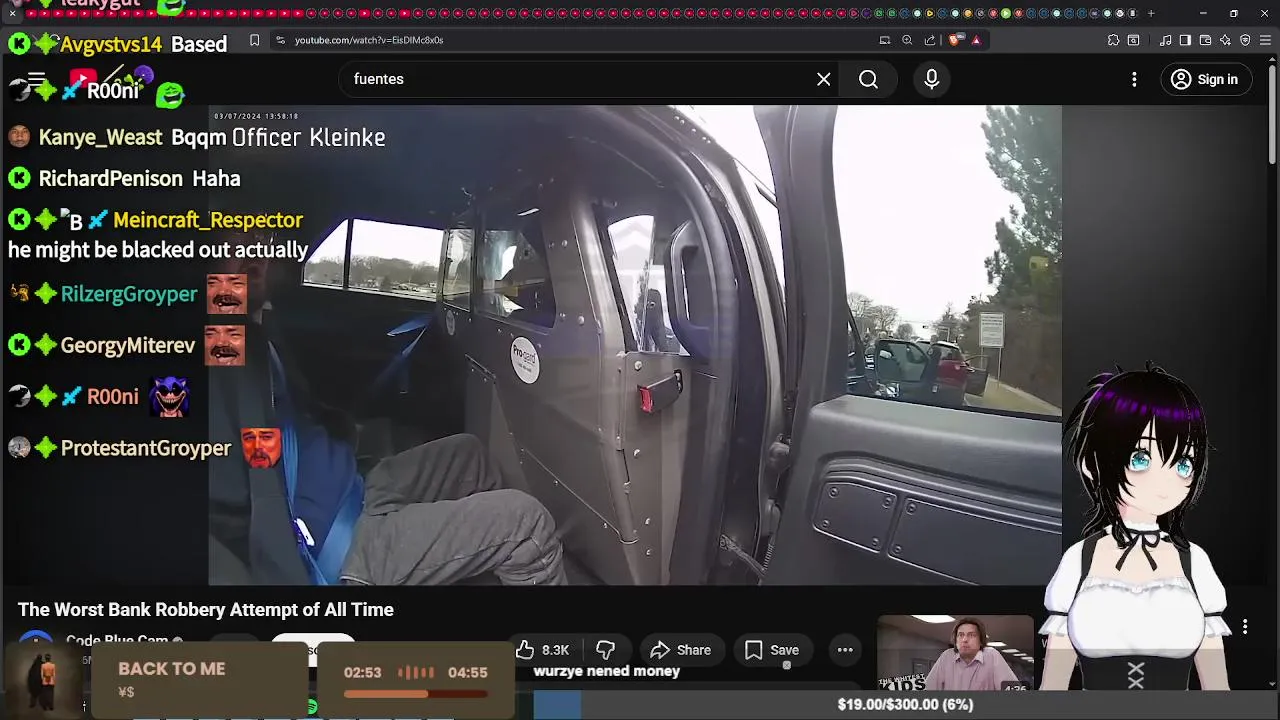
Task: Bookmark this page with bookmark icon
Action: click(x=254, y=40)
